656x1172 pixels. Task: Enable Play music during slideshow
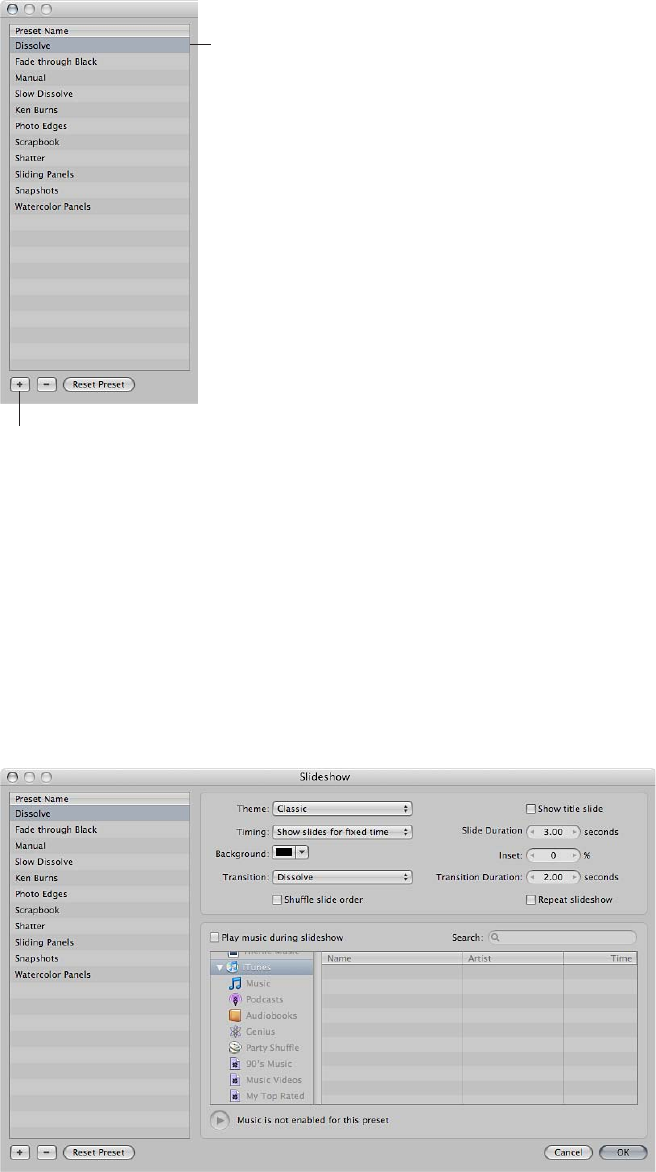[x=215, y=937]
